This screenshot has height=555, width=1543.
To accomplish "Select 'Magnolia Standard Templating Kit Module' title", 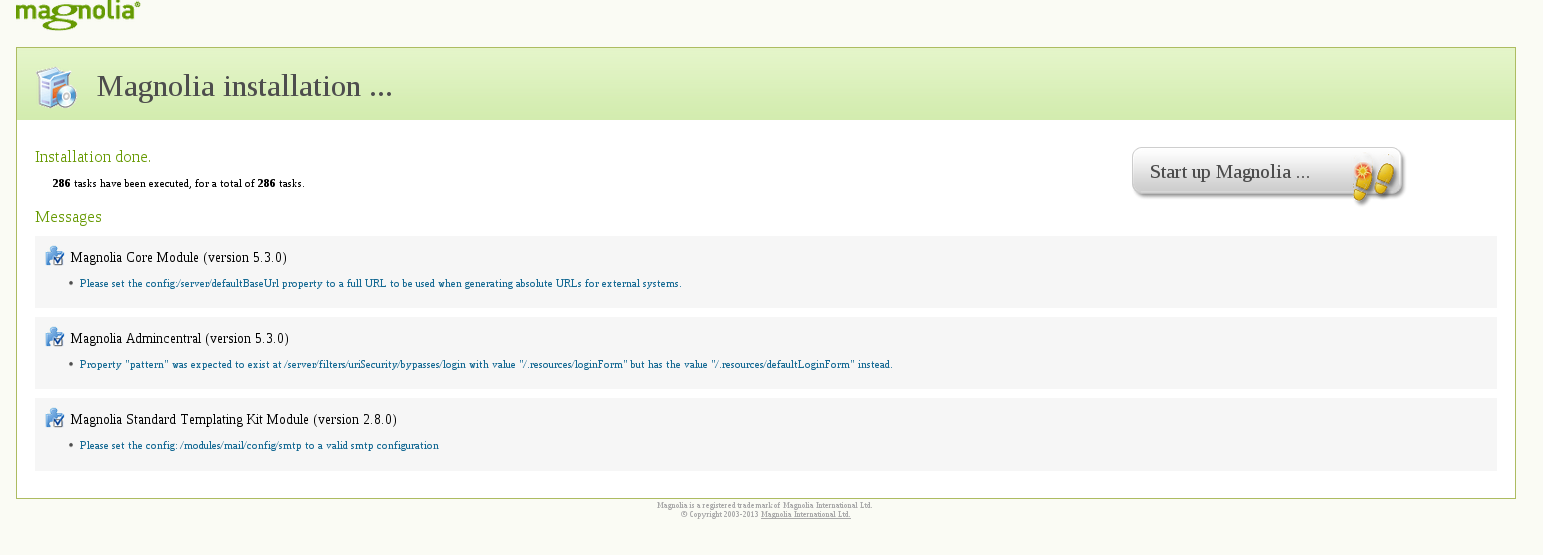I will 234,420.
